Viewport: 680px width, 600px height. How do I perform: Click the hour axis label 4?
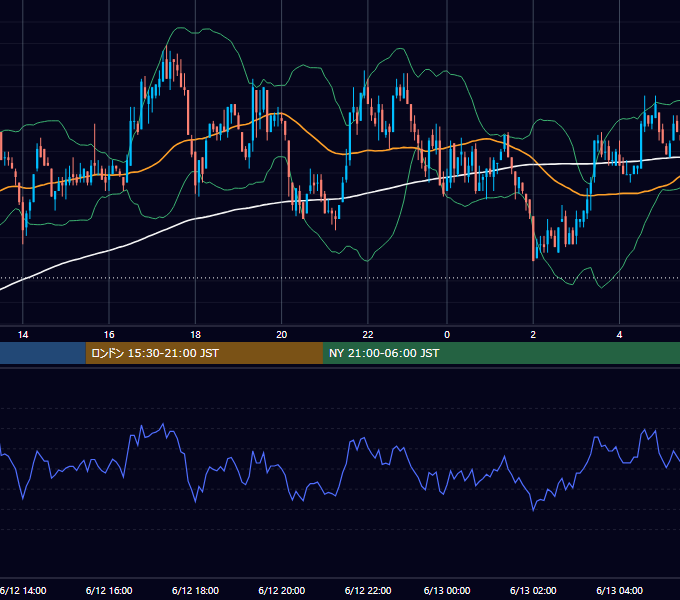click(x=619, y=334)
